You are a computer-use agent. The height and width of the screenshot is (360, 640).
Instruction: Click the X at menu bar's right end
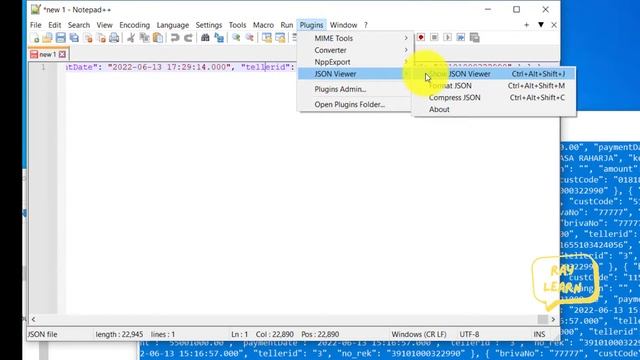(554, 25)
